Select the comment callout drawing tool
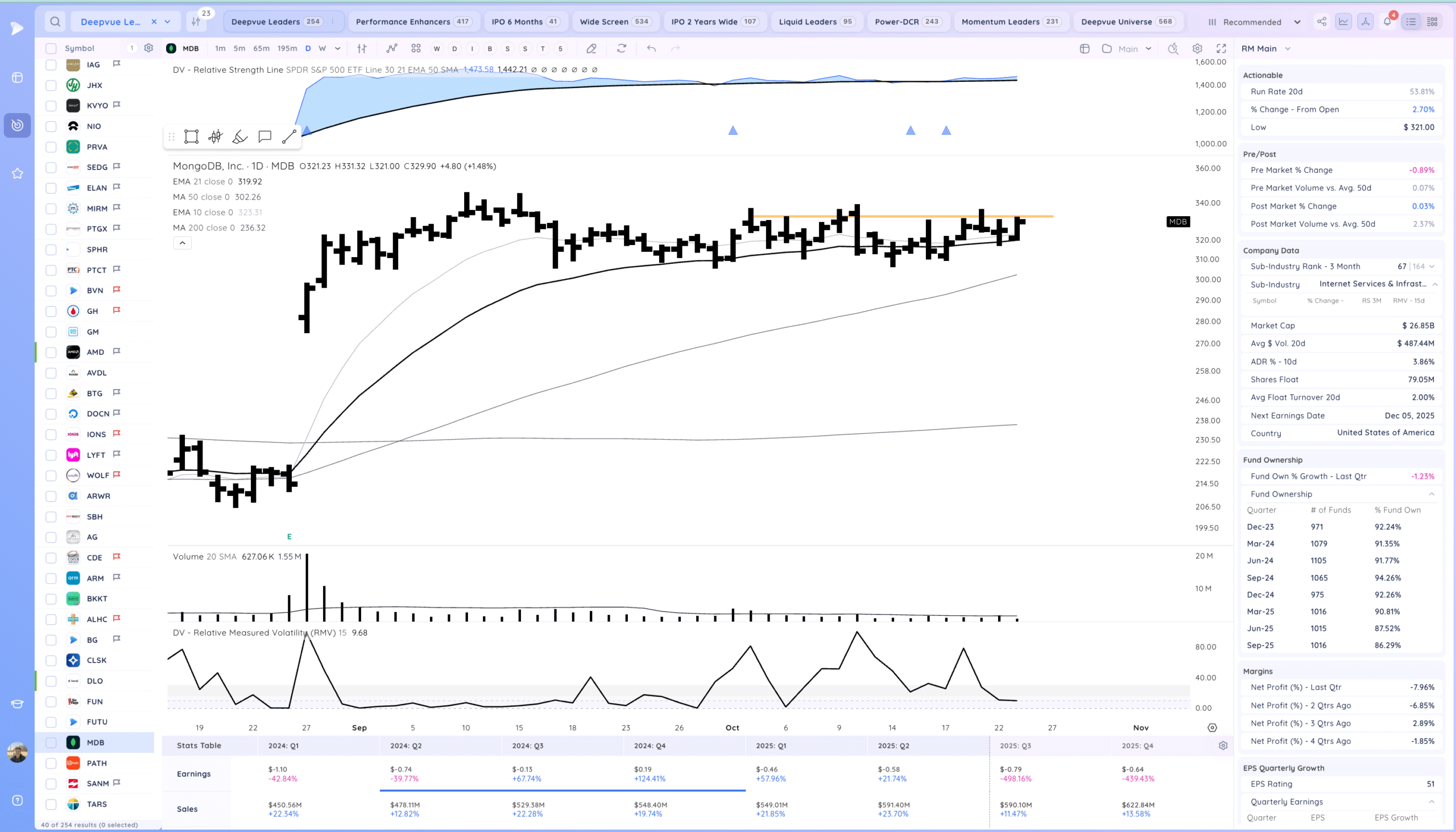This screenshot has width=1456, height=832. (264, 136)
